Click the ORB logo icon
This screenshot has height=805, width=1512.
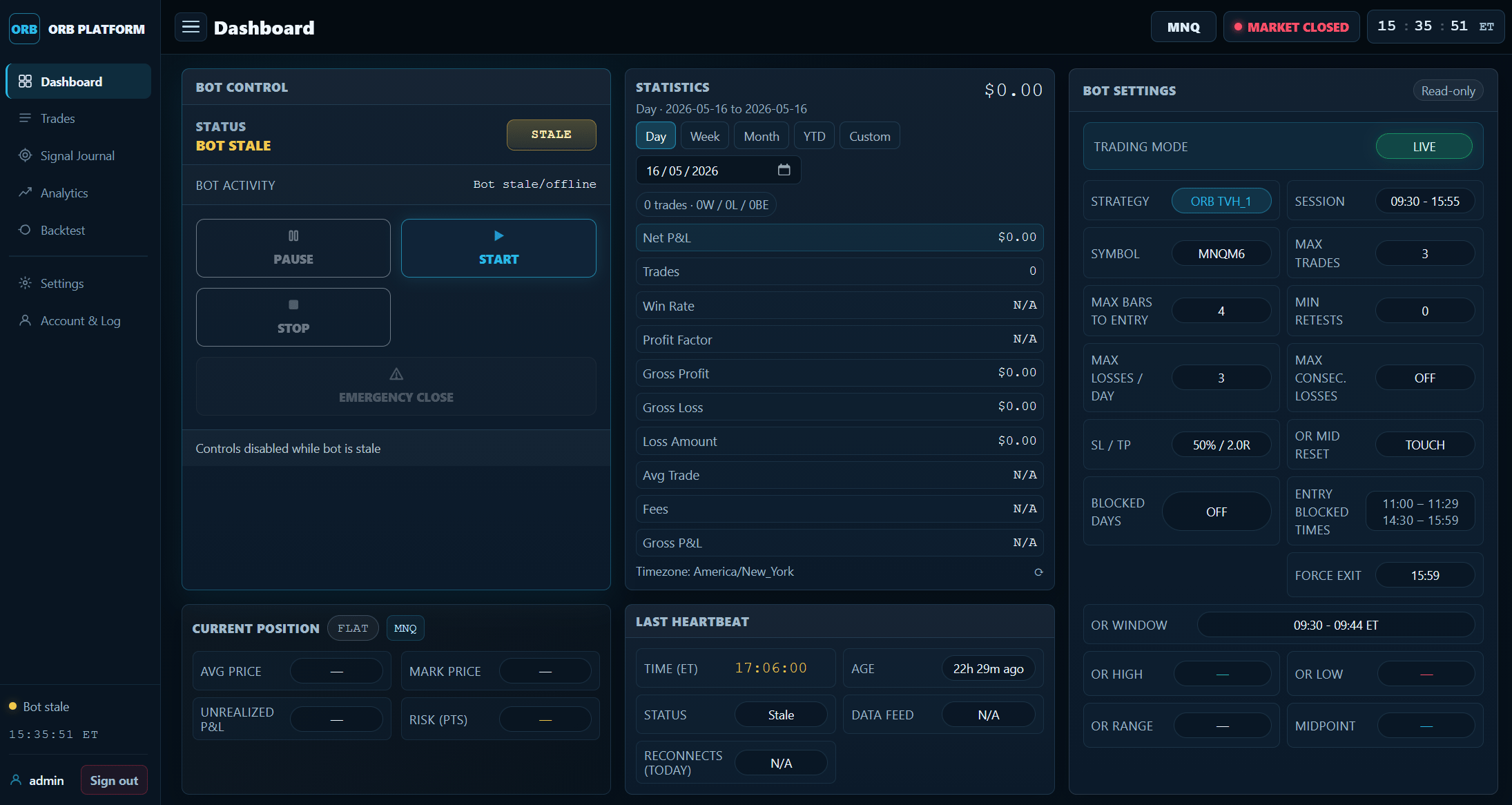click(x=24, y=29)
